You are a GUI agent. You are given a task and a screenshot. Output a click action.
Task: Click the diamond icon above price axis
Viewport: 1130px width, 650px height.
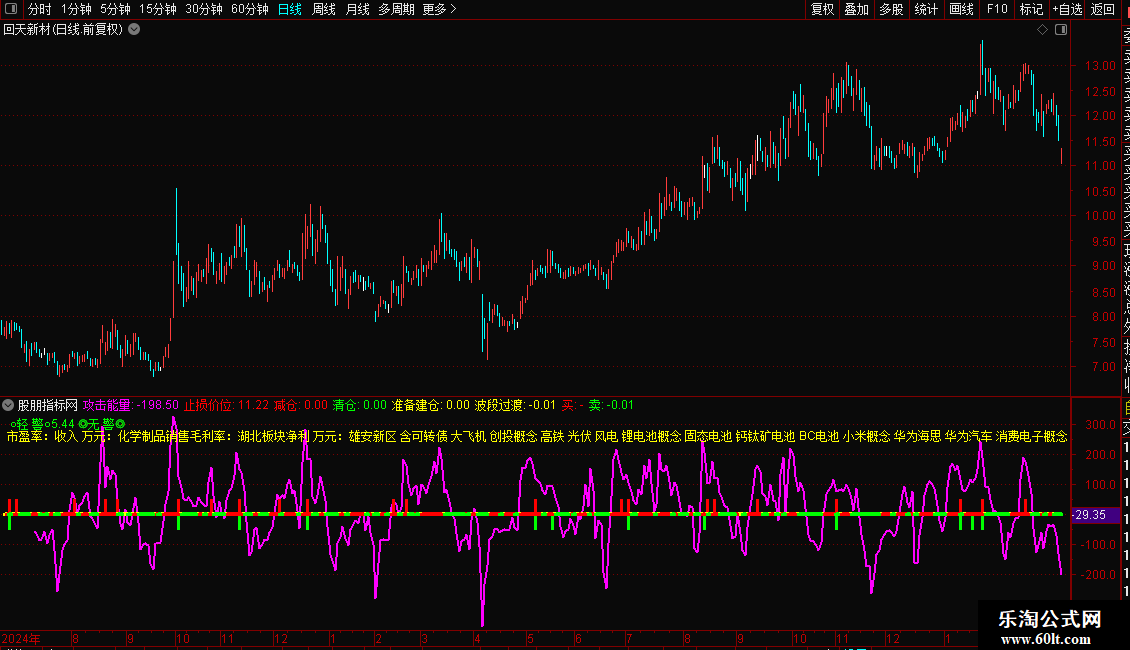click(x=1042, y=30)
